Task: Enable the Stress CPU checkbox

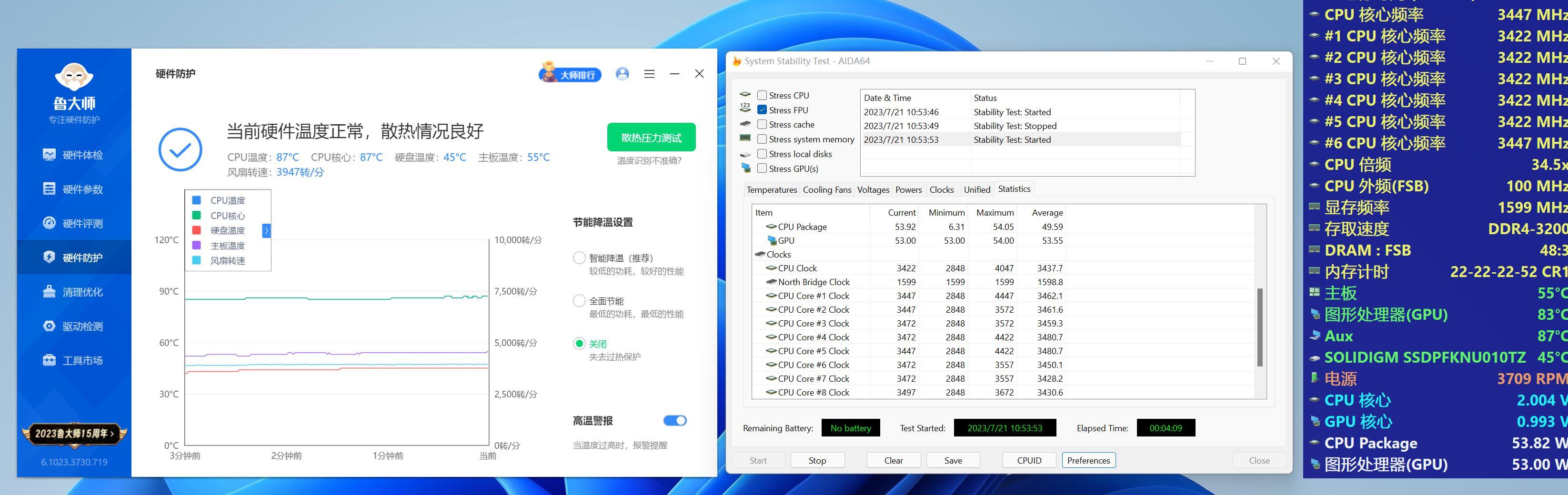Action: point(762,95)
